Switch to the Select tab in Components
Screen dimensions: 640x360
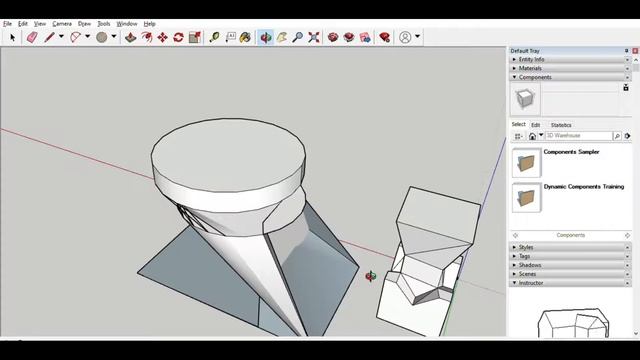518,124
